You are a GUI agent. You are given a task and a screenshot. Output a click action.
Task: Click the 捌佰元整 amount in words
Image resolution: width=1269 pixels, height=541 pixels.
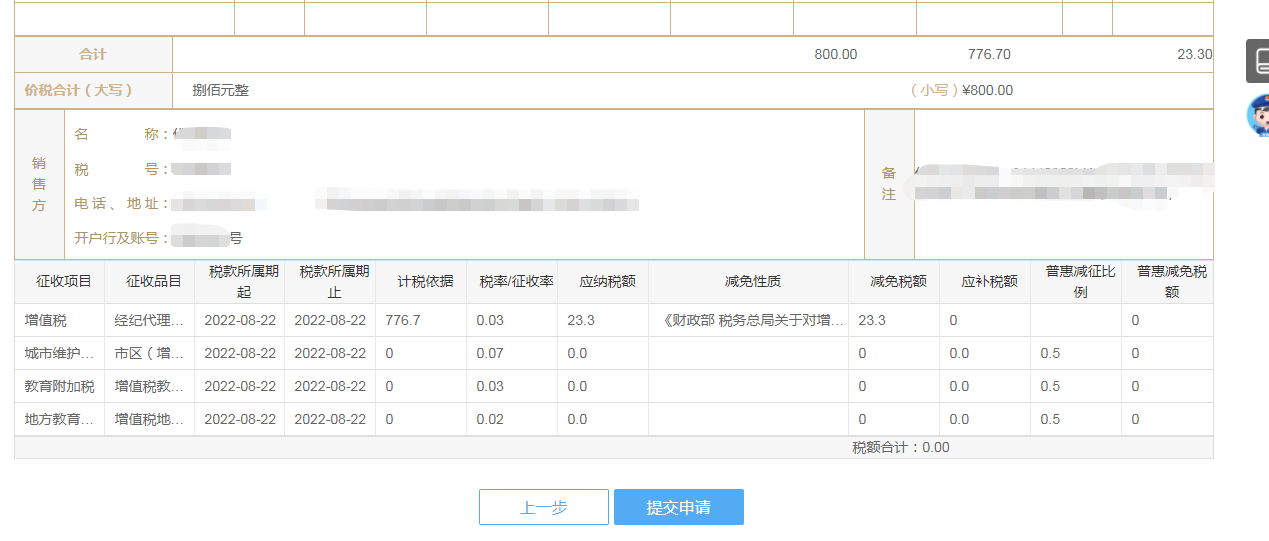pyautogui.click(x=221, y=90)
